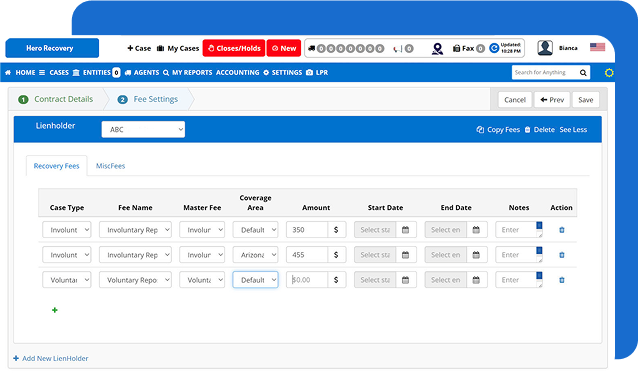Click dollar sign beside 455 amount
638x376 pixels.
click(x=336, y=255)
